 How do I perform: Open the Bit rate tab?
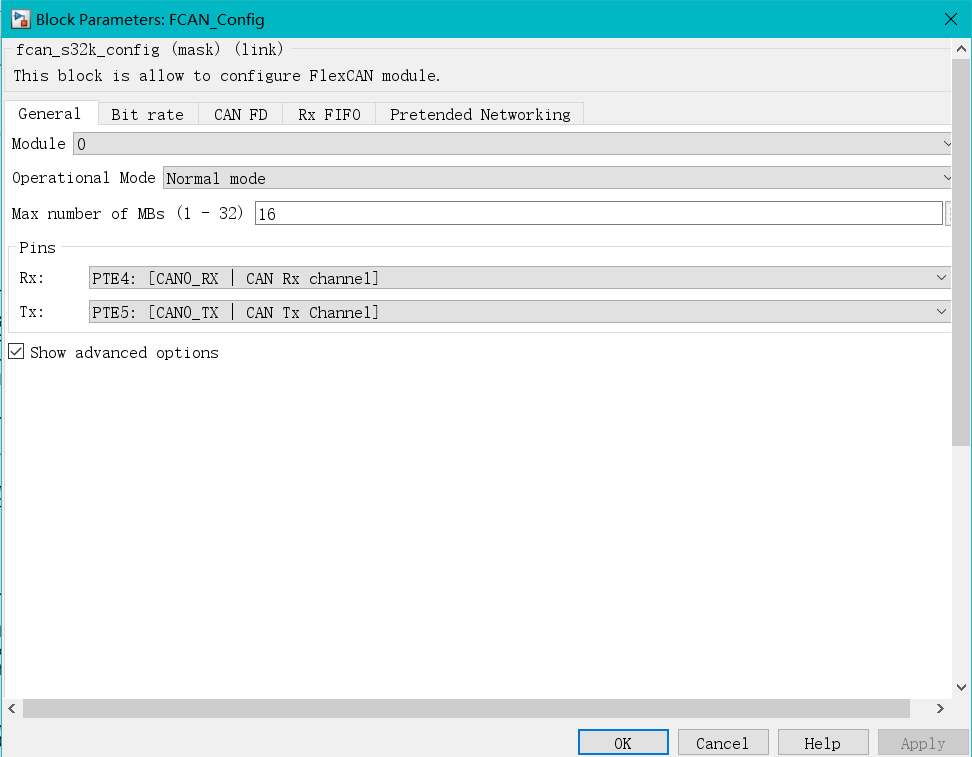[x=148, y=115]
